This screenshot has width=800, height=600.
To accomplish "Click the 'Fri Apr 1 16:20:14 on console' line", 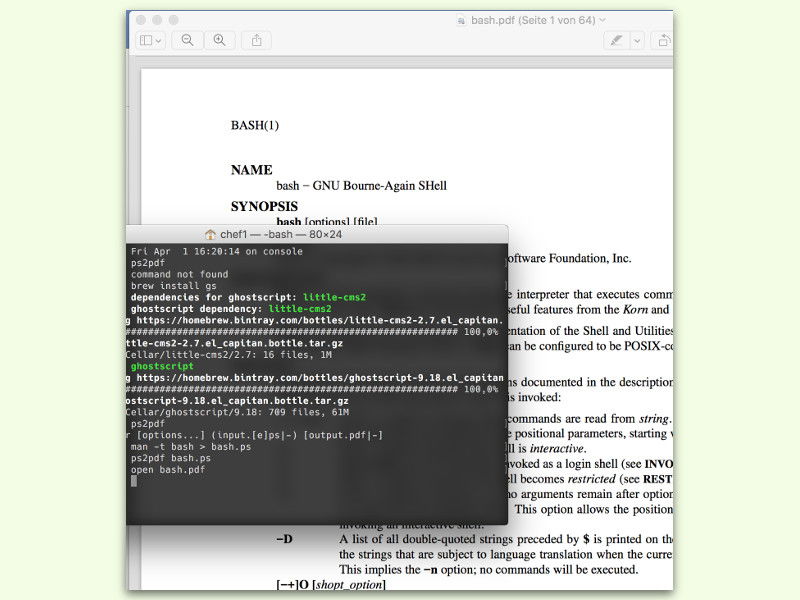I will point(217,251).
